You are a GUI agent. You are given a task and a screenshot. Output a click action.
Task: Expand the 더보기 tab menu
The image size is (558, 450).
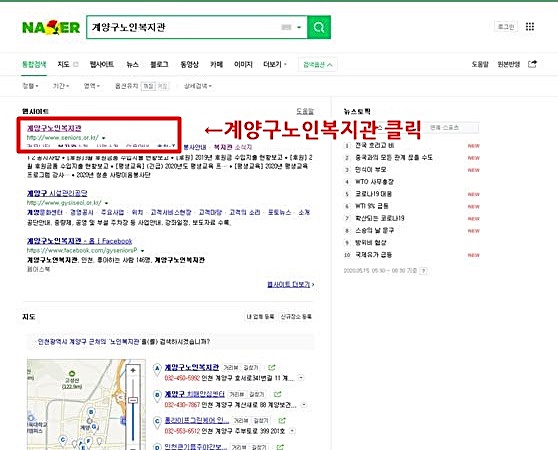pos(275,64)
